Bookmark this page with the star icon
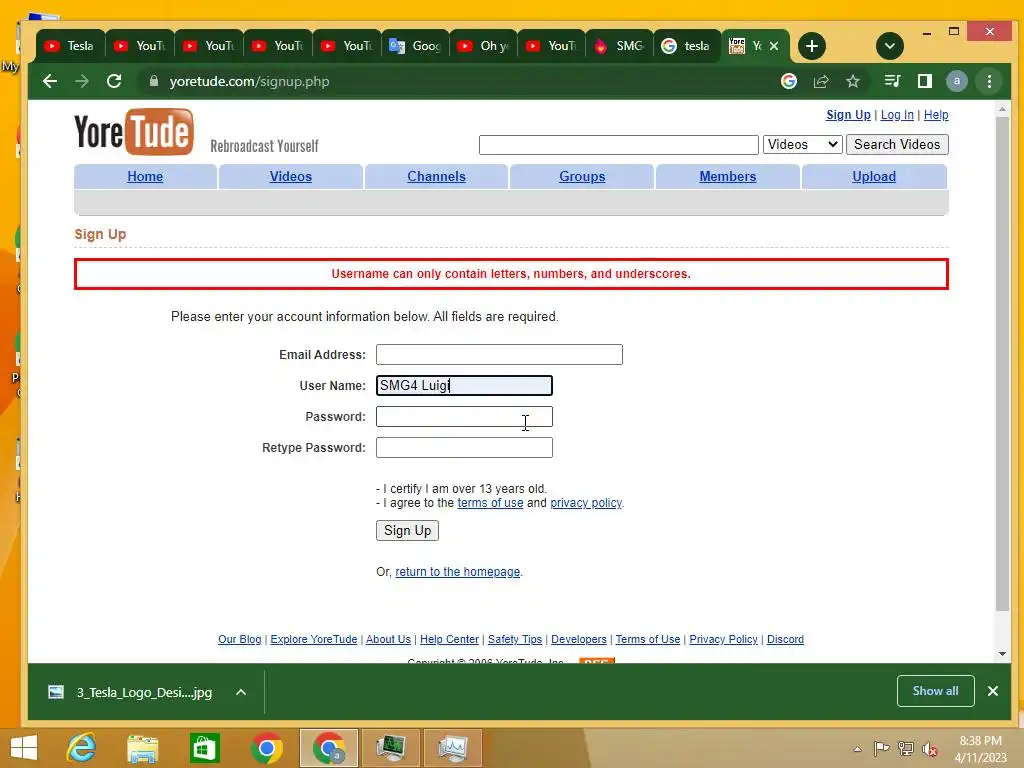1024x768 pixels. 853,81
